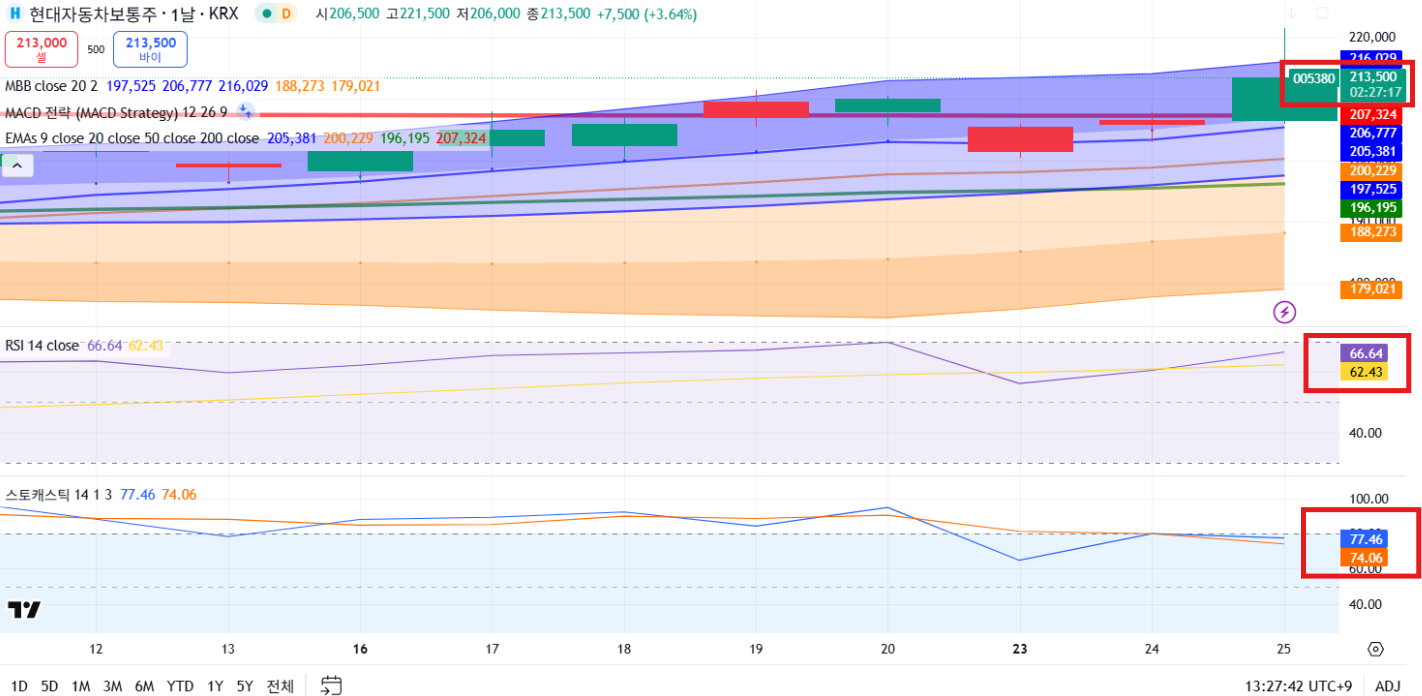1422x696 pixels.
Task: Click the change value +7,500 (+3.64%)
Action: [x=647, y=14]
